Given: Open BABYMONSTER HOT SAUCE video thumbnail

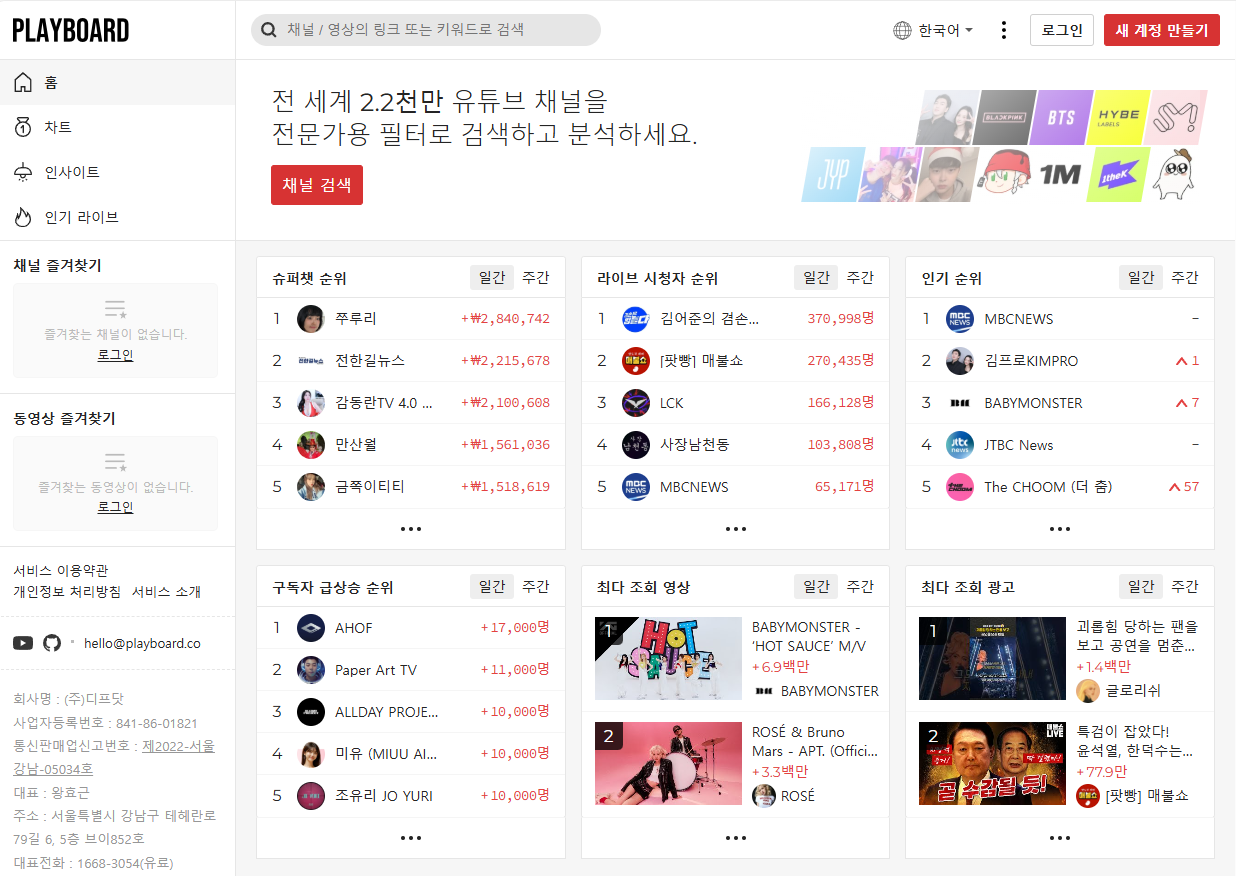Looking at the screenshot, I should [x=668, y=658].
